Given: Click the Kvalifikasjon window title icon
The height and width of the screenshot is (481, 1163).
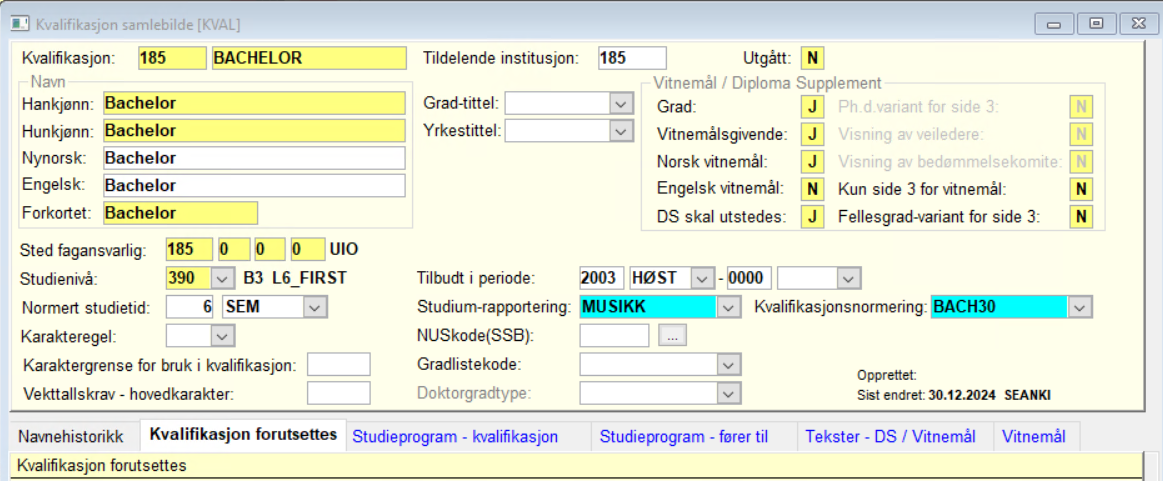Looking at the screenshot, I should click(x=19, y=24).
